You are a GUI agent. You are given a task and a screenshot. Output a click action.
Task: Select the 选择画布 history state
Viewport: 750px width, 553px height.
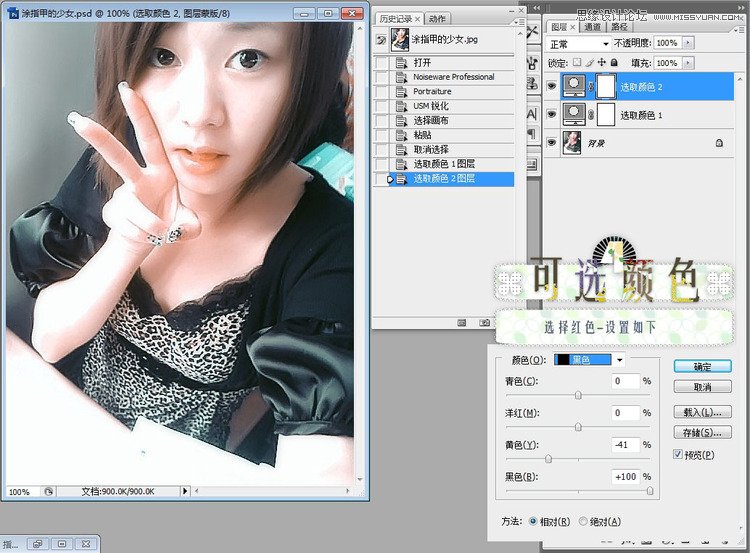pyautogui.click(x=453, y=121)
